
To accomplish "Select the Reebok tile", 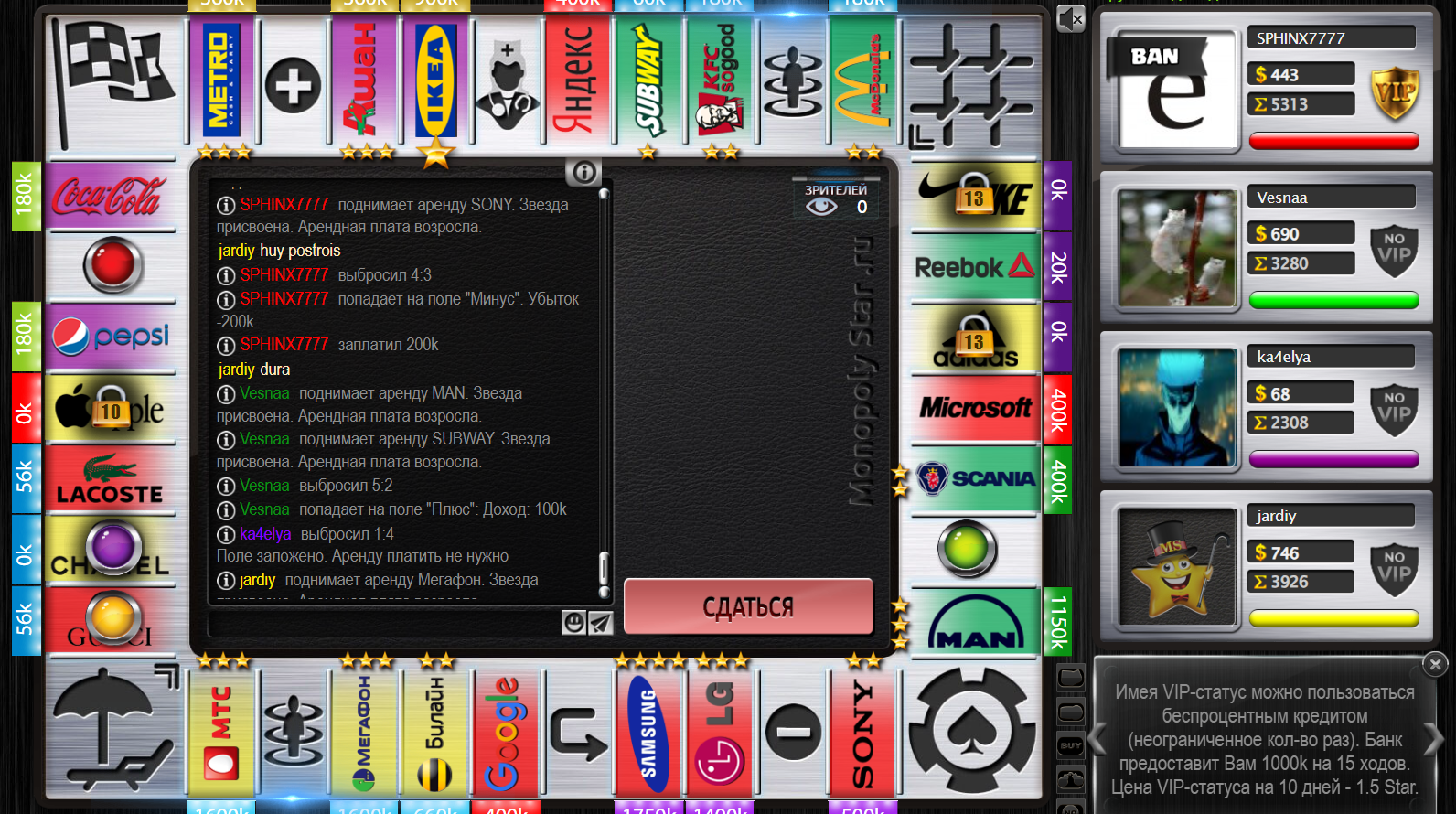I will (976, 266).
